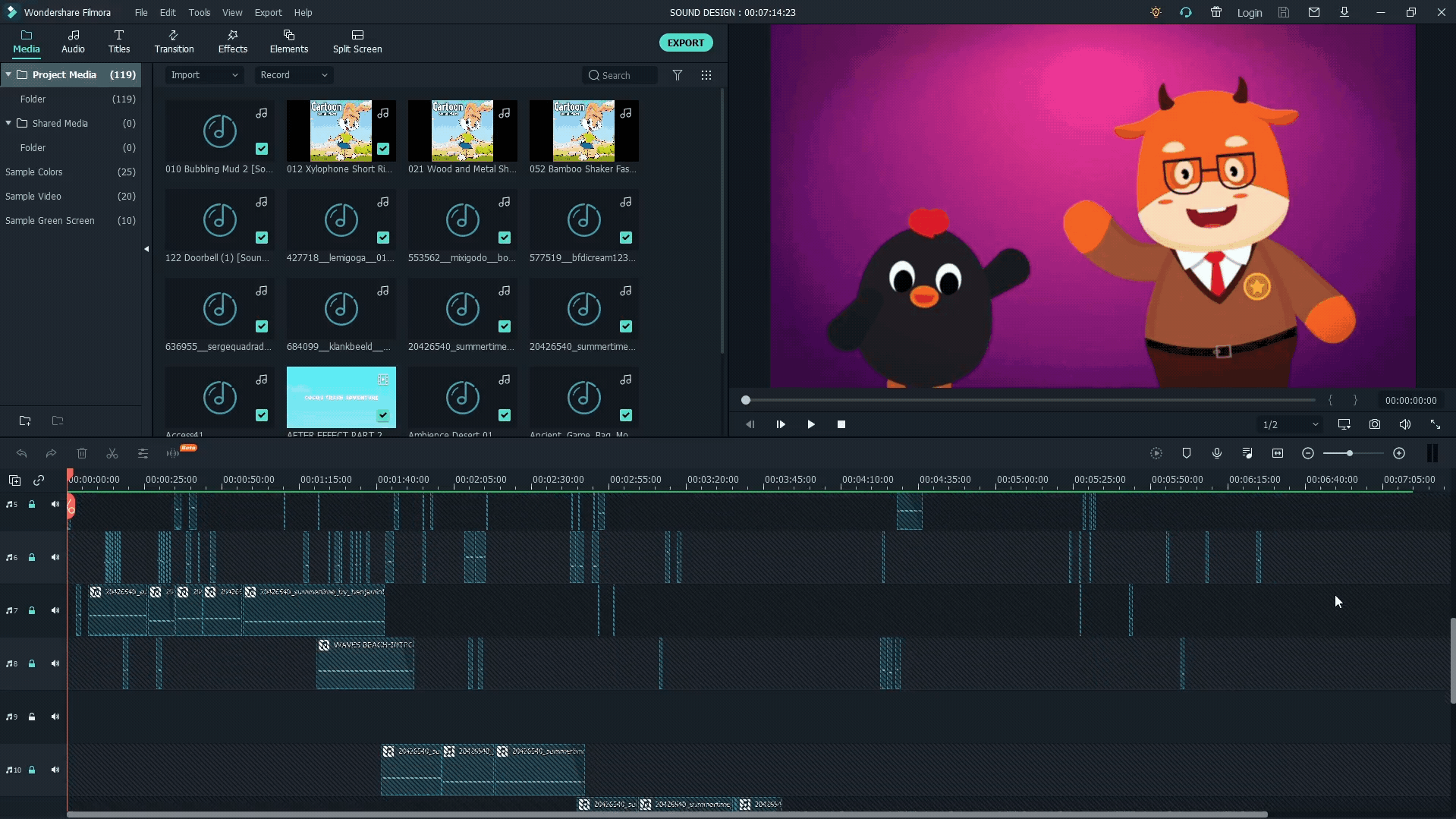Record voiceover with the microphone icon
The width and height of the screenshot is (1456, 819).
pyautogui.click(x=1217, y=453)
